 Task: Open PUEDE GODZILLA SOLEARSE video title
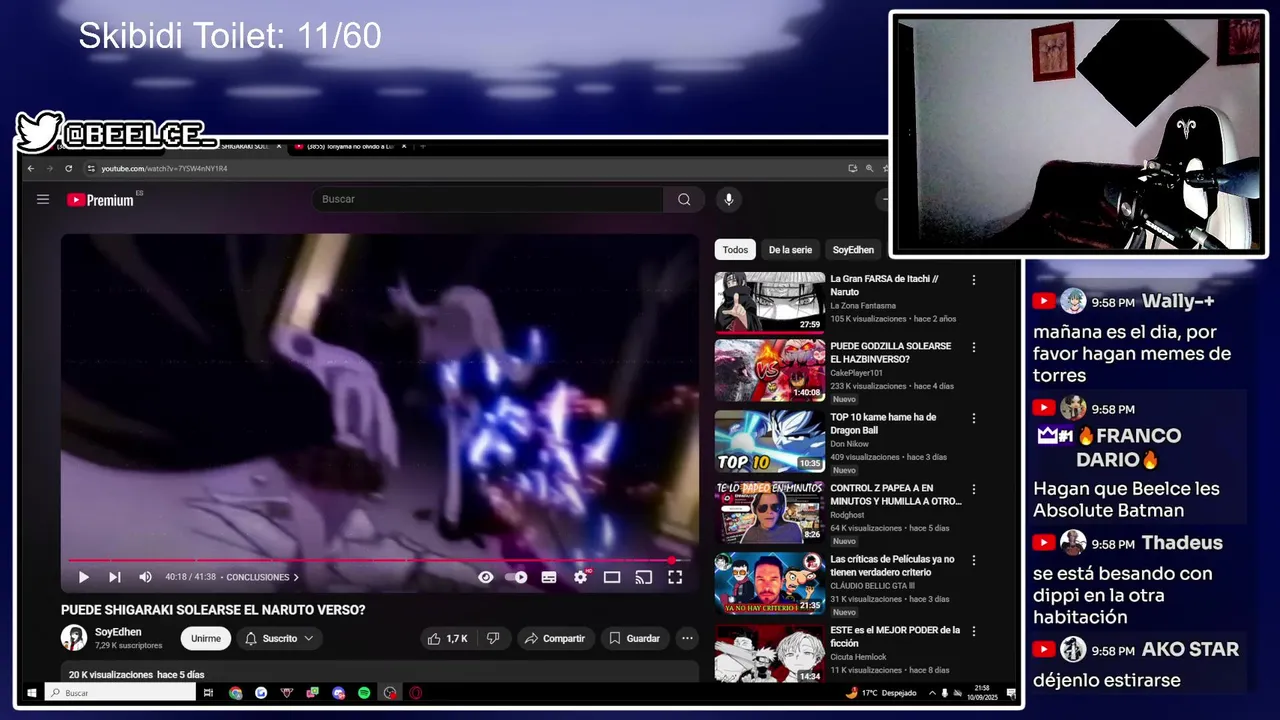coord(890,352)
